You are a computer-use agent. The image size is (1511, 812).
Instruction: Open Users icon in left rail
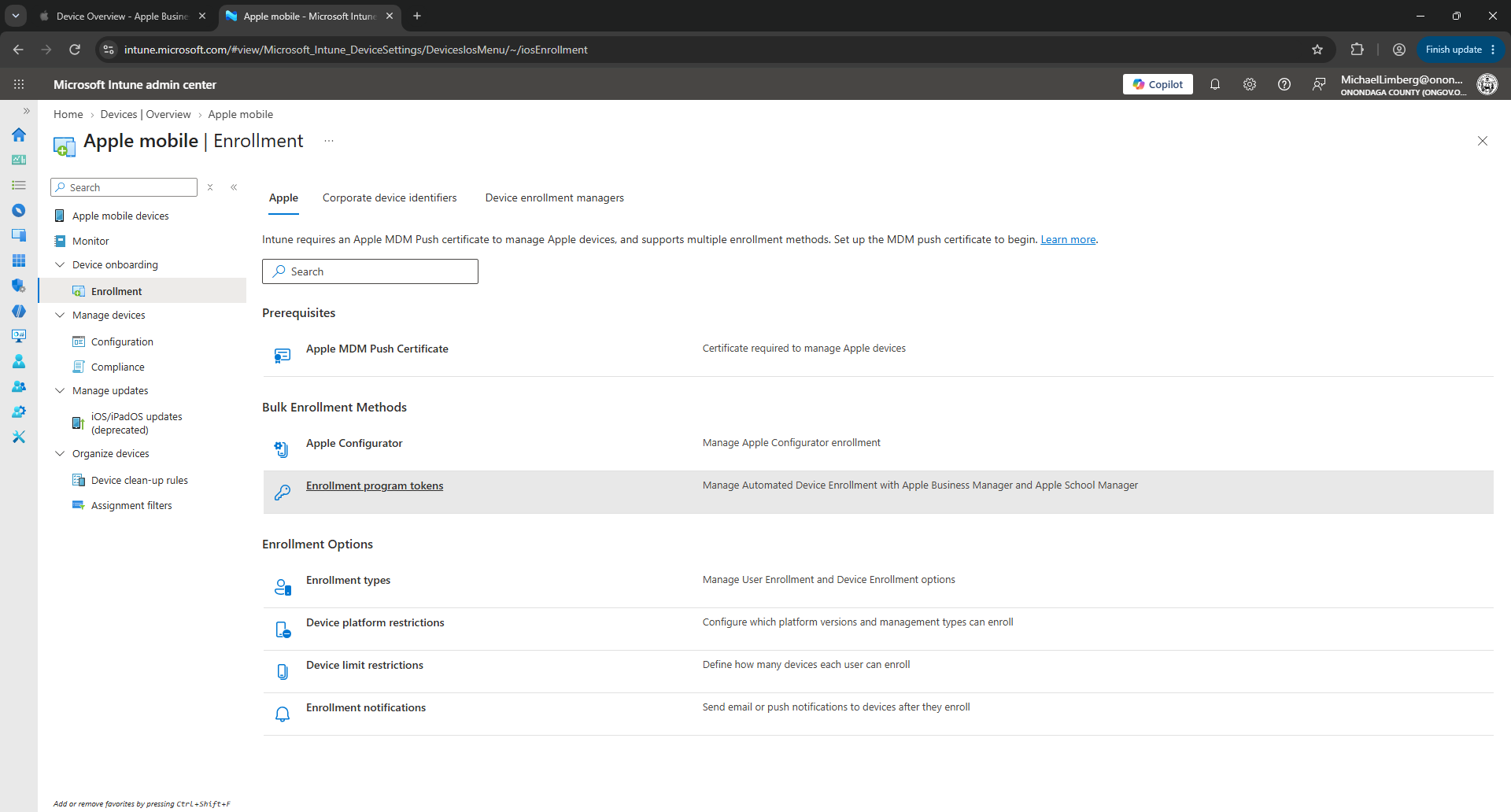point(19,361)
